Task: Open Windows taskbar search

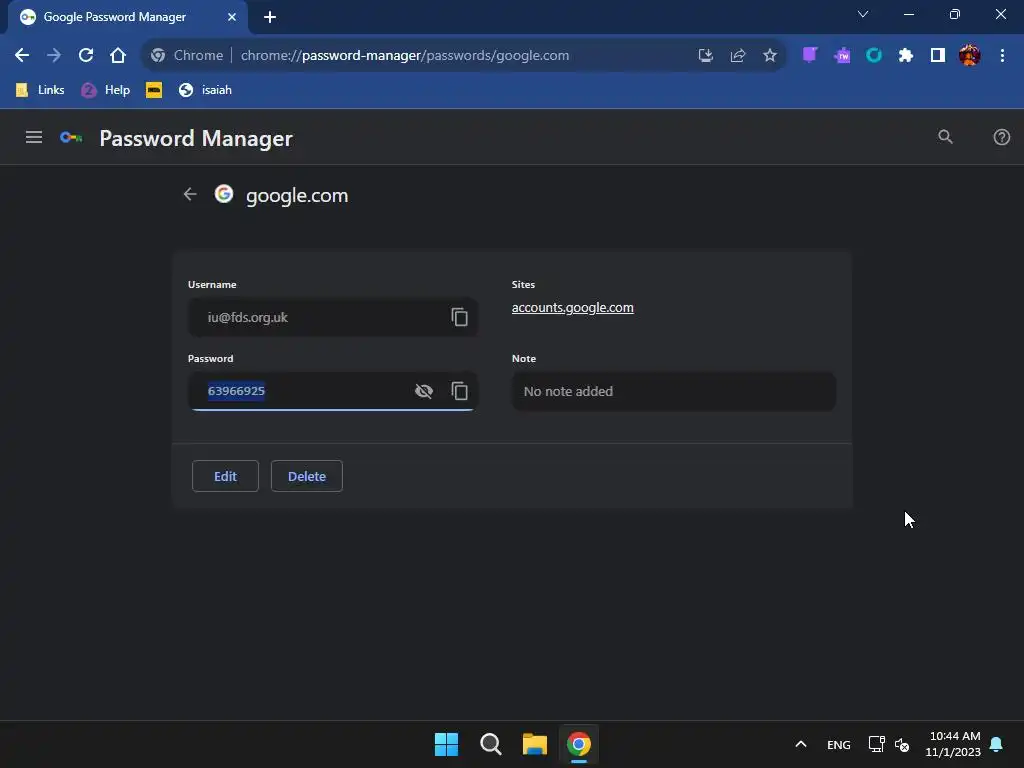Action: point(490,744)
